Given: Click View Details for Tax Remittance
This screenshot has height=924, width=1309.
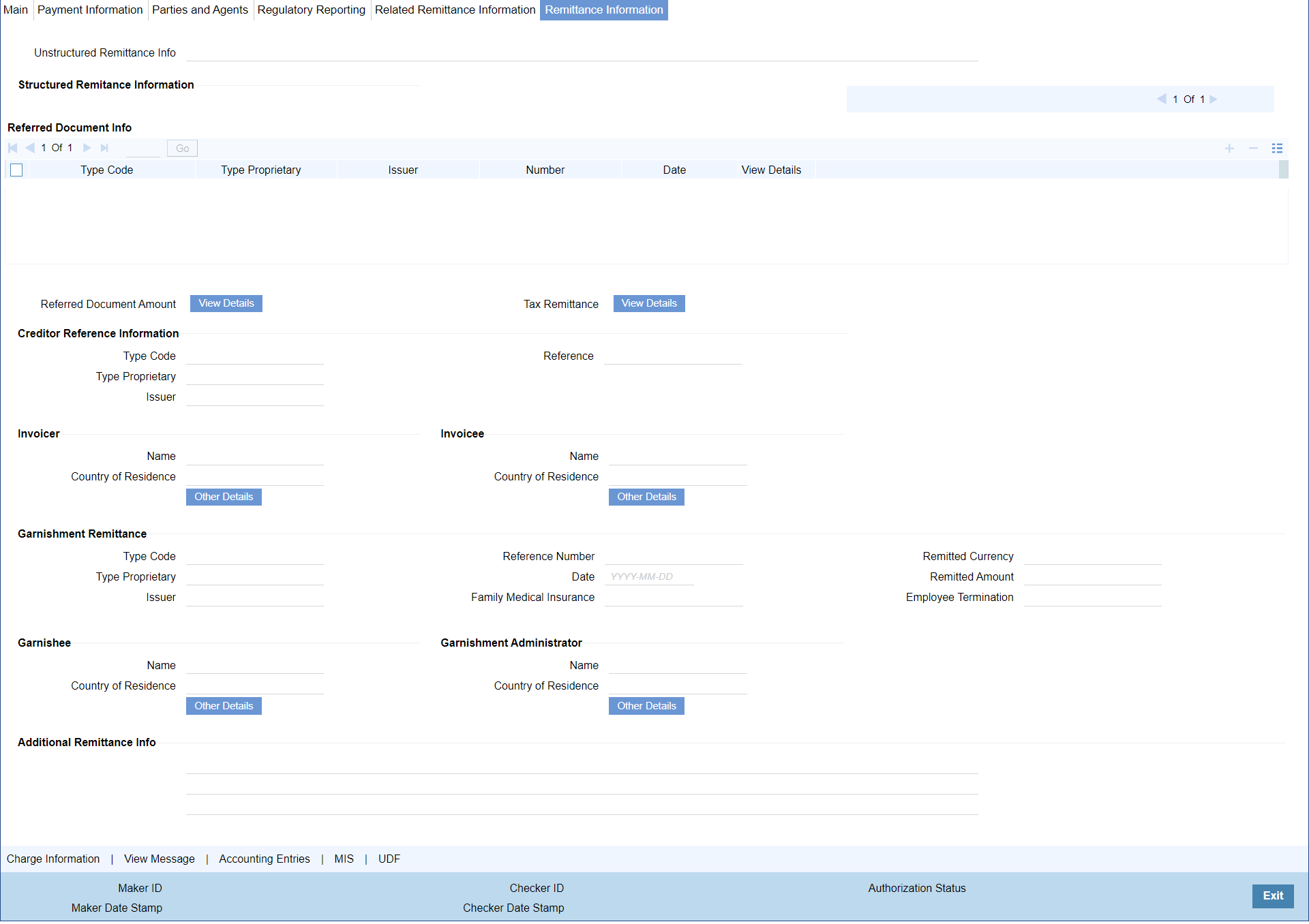Looking at the screenshot, I should [648, 303].
